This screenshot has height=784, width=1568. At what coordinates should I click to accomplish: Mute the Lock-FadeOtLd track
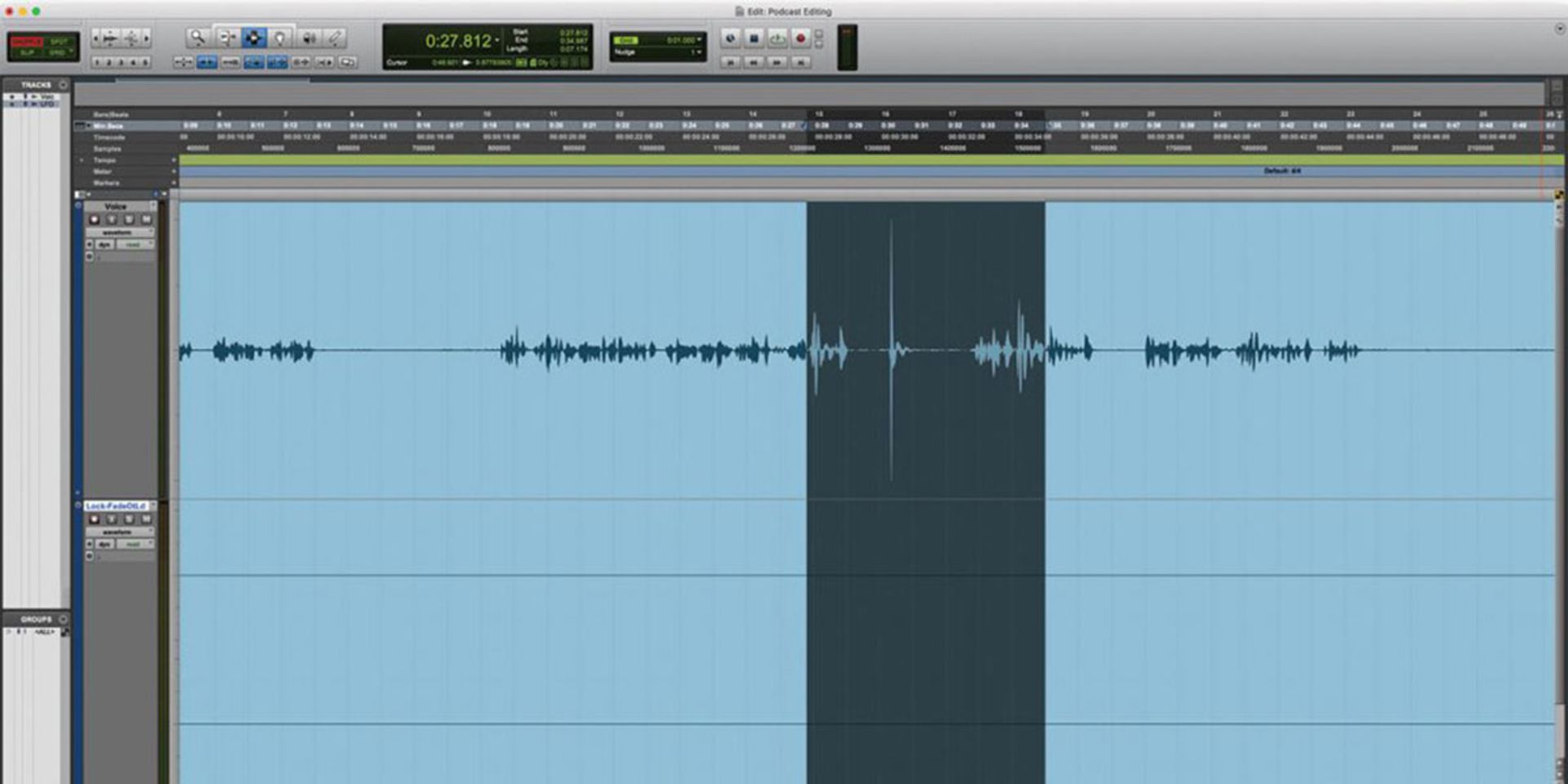[146, 519]
